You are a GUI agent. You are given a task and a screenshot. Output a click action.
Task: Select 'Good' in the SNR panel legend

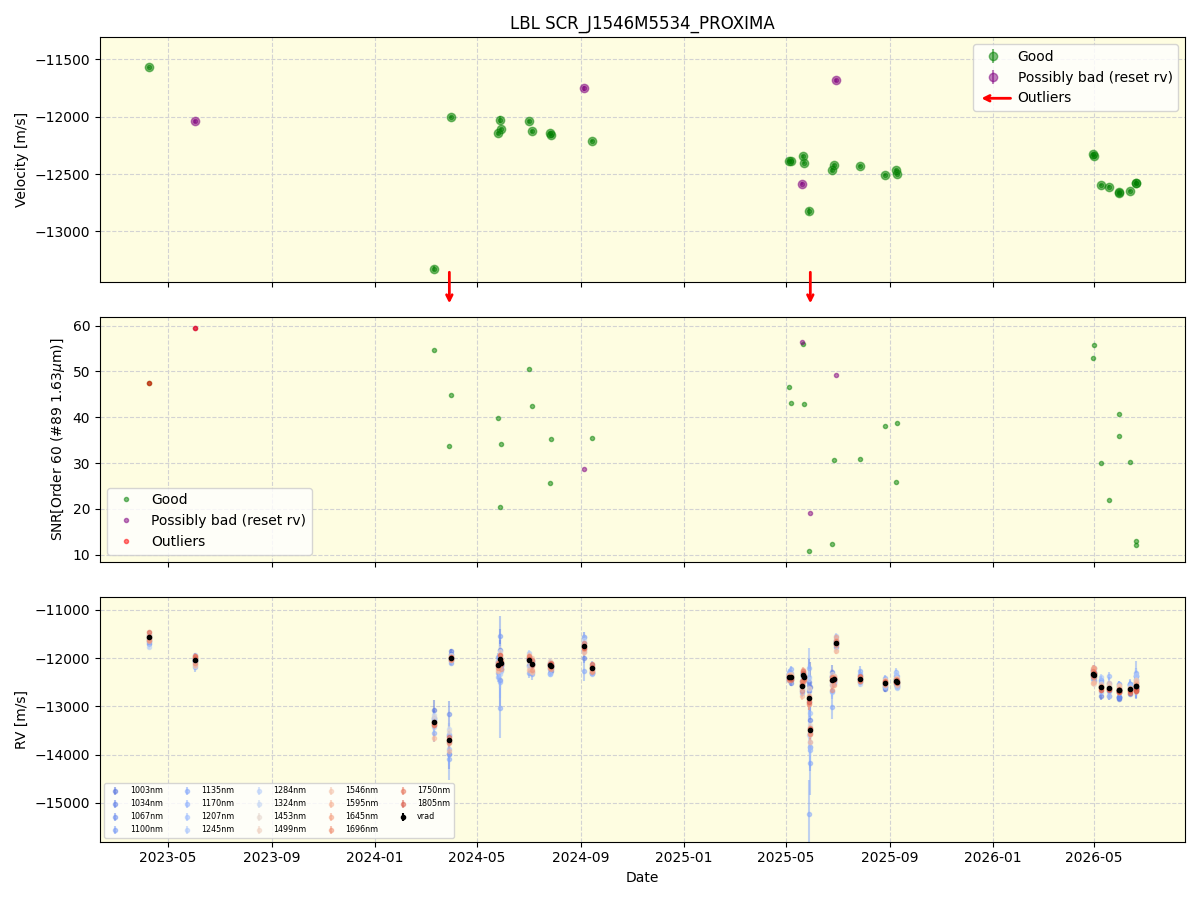(169, 499)
